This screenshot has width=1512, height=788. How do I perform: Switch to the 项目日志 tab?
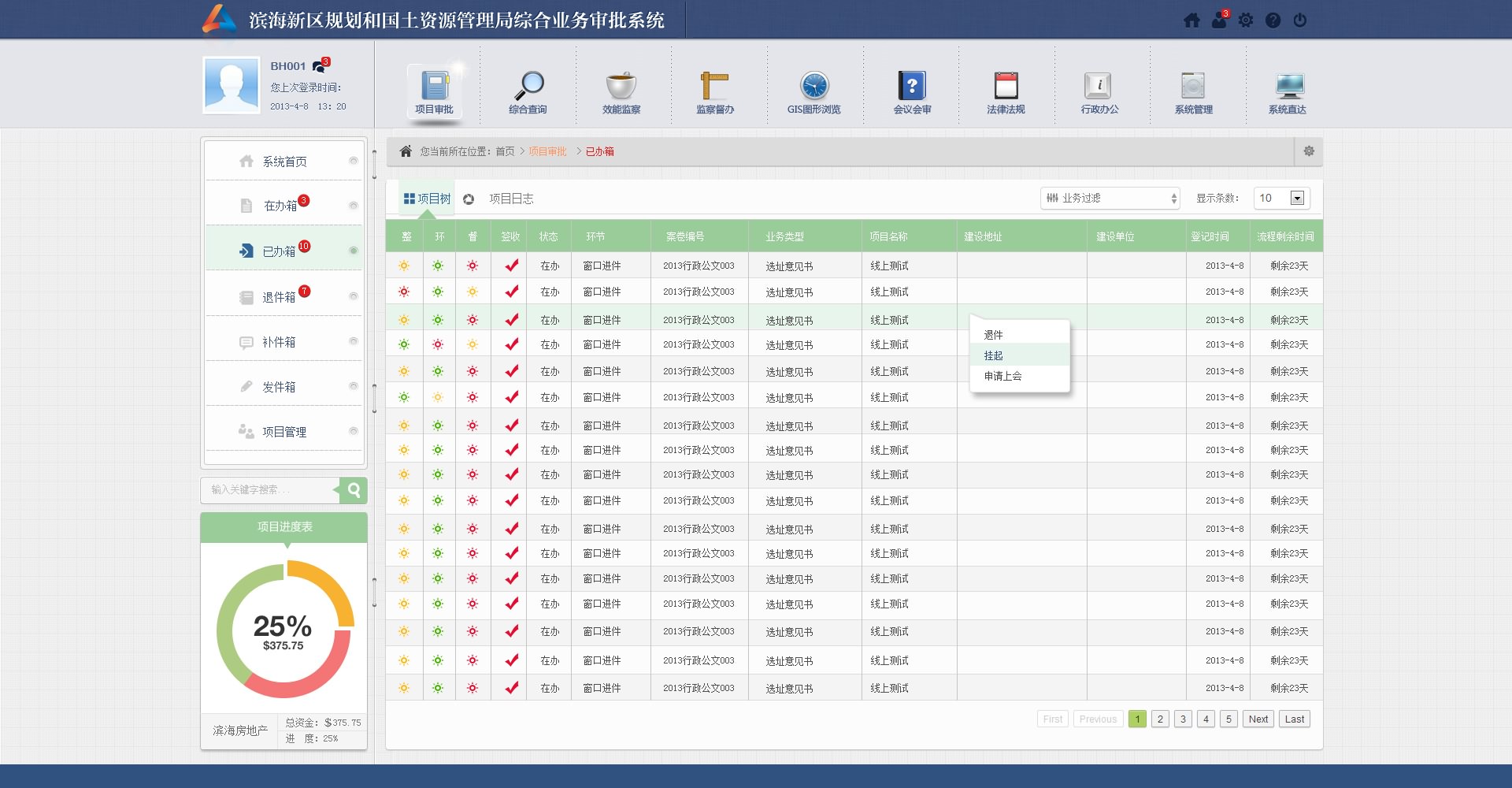(x=511, y=199)
